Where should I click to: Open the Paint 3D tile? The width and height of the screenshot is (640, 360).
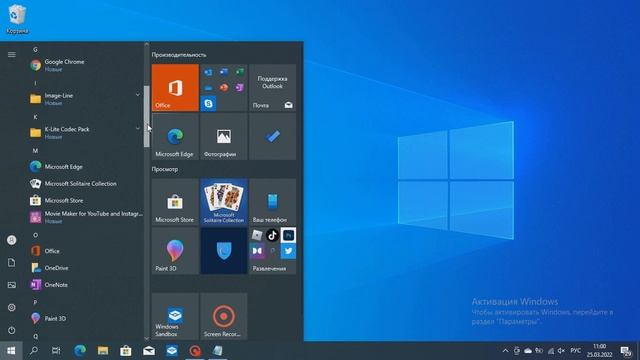click(x=175, y=251)
